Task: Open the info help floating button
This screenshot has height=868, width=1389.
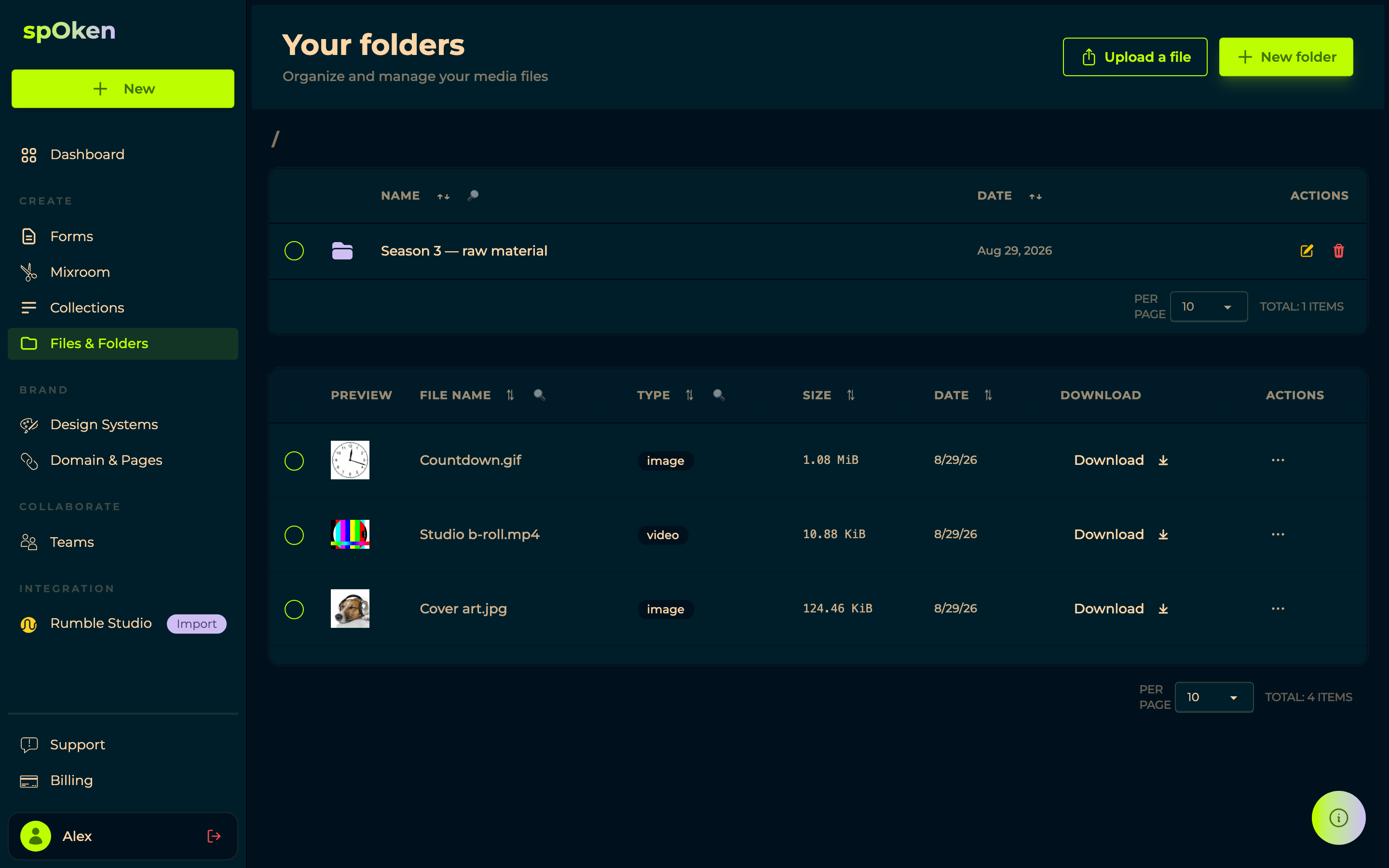Action: point(1338,817)
